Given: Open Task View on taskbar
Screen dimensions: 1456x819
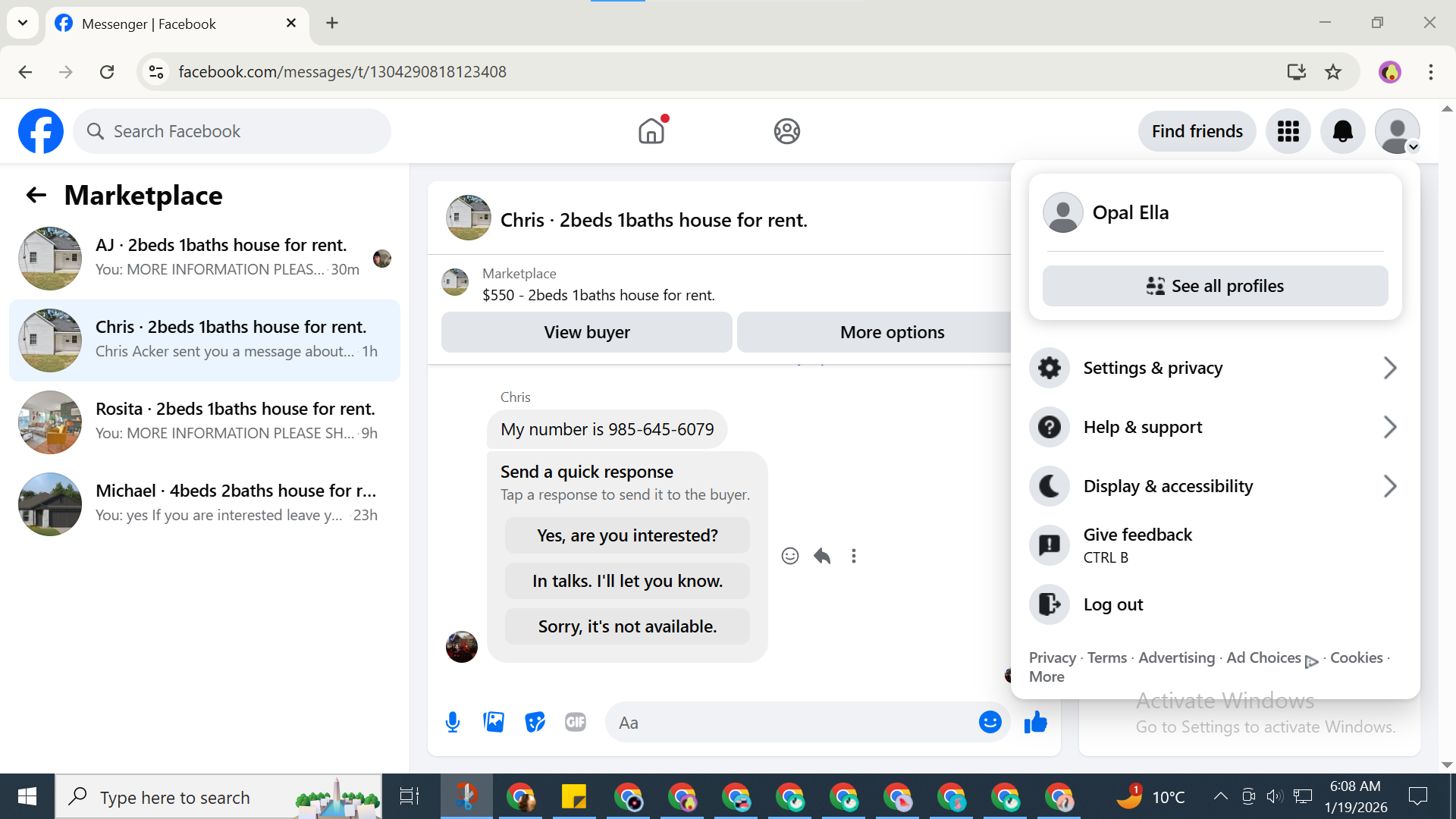Looking at the screenshot, I should tap(409, 796).
